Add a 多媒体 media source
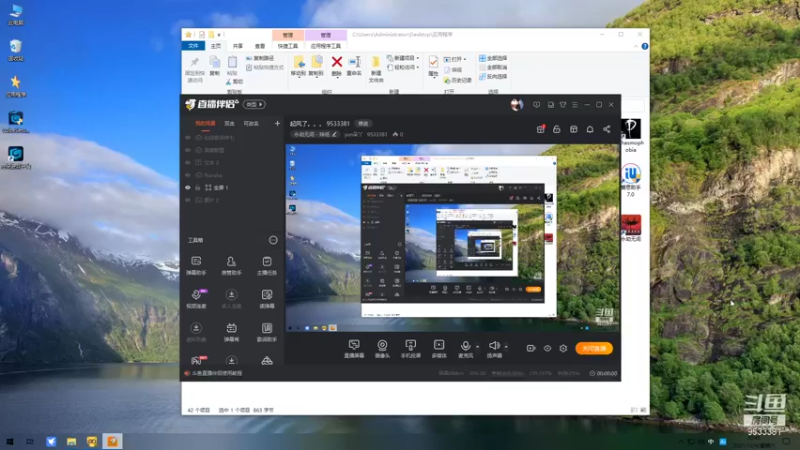 439,349
